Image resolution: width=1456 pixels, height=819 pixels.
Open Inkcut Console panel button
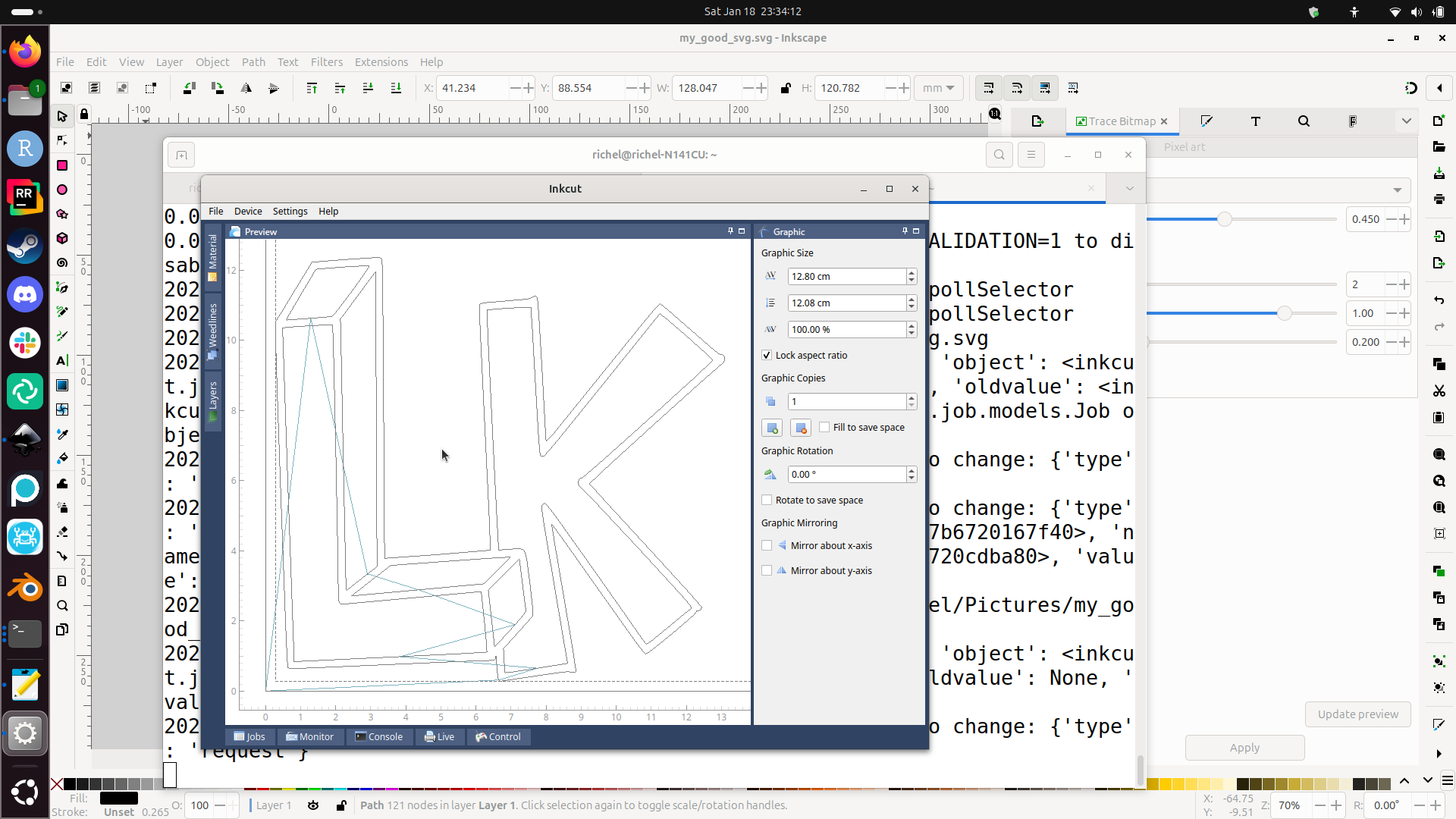(379, 736)
